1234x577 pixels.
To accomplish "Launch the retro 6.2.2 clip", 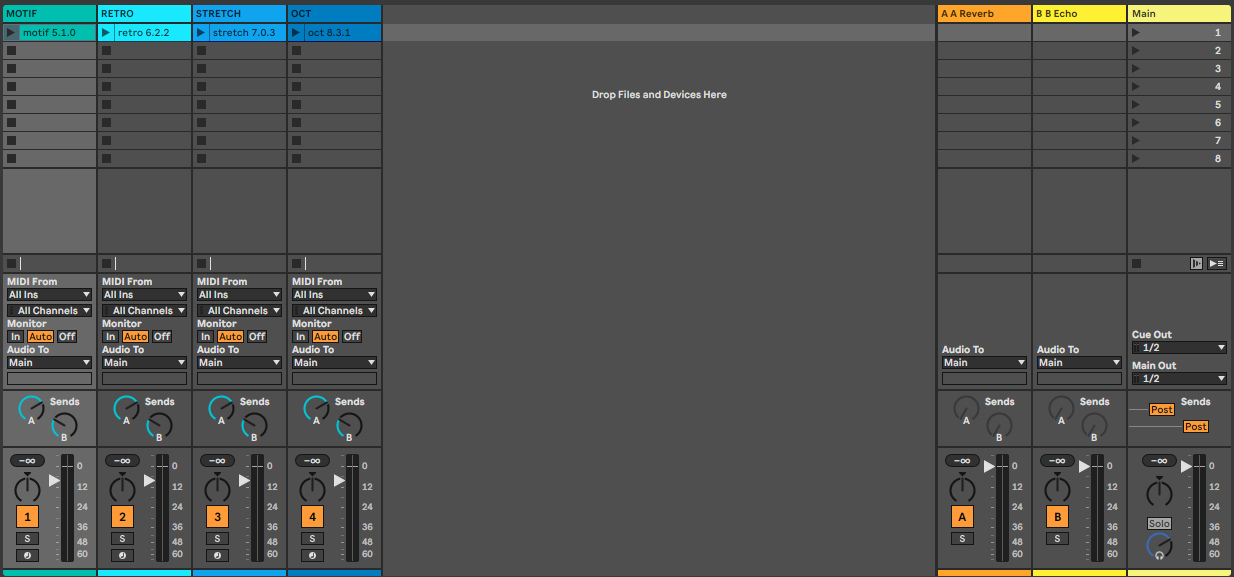I will pyautogui.click(x=106, y=33).
